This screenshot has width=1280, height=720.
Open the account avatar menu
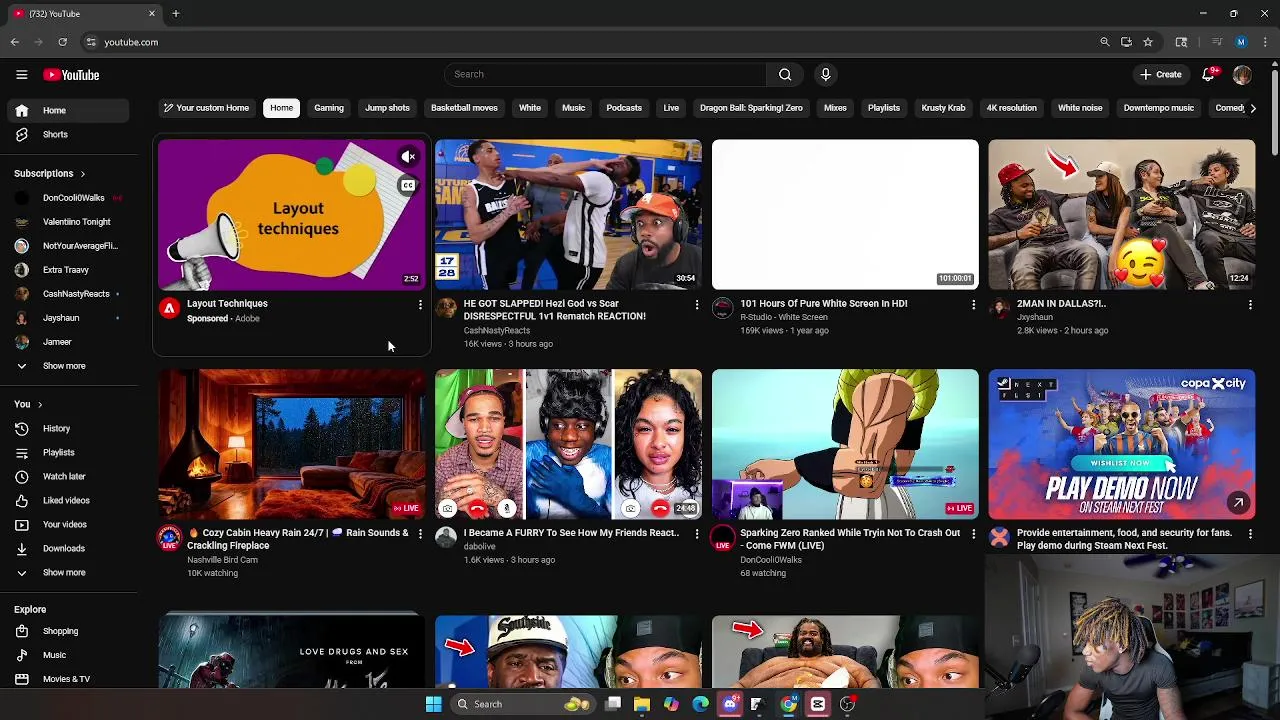click(x=1242, y=74)
